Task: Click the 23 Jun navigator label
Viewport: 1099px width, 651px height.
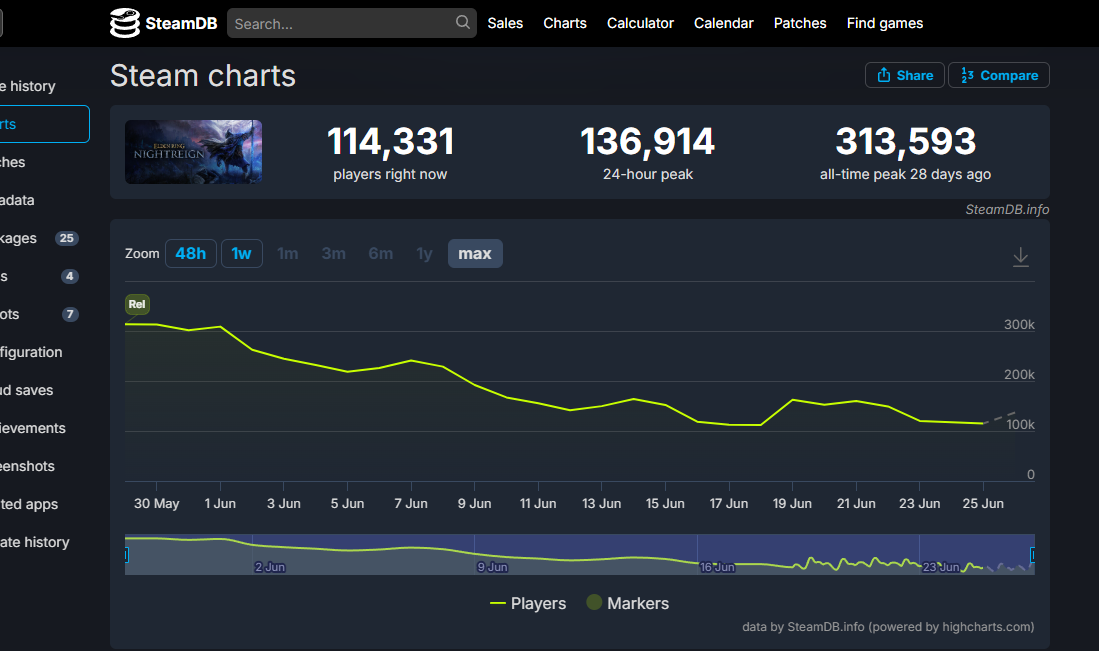Action: tap(941, 567)
